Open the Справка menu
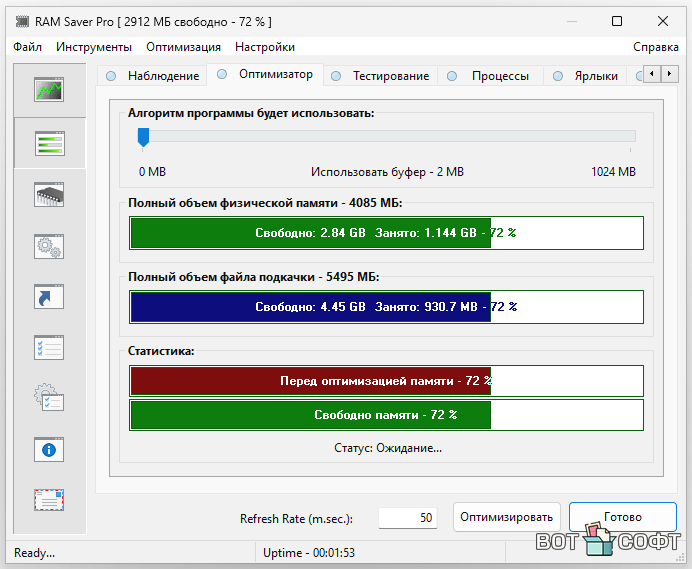Viewport: 692px width, 569px height. pos(655,47)
